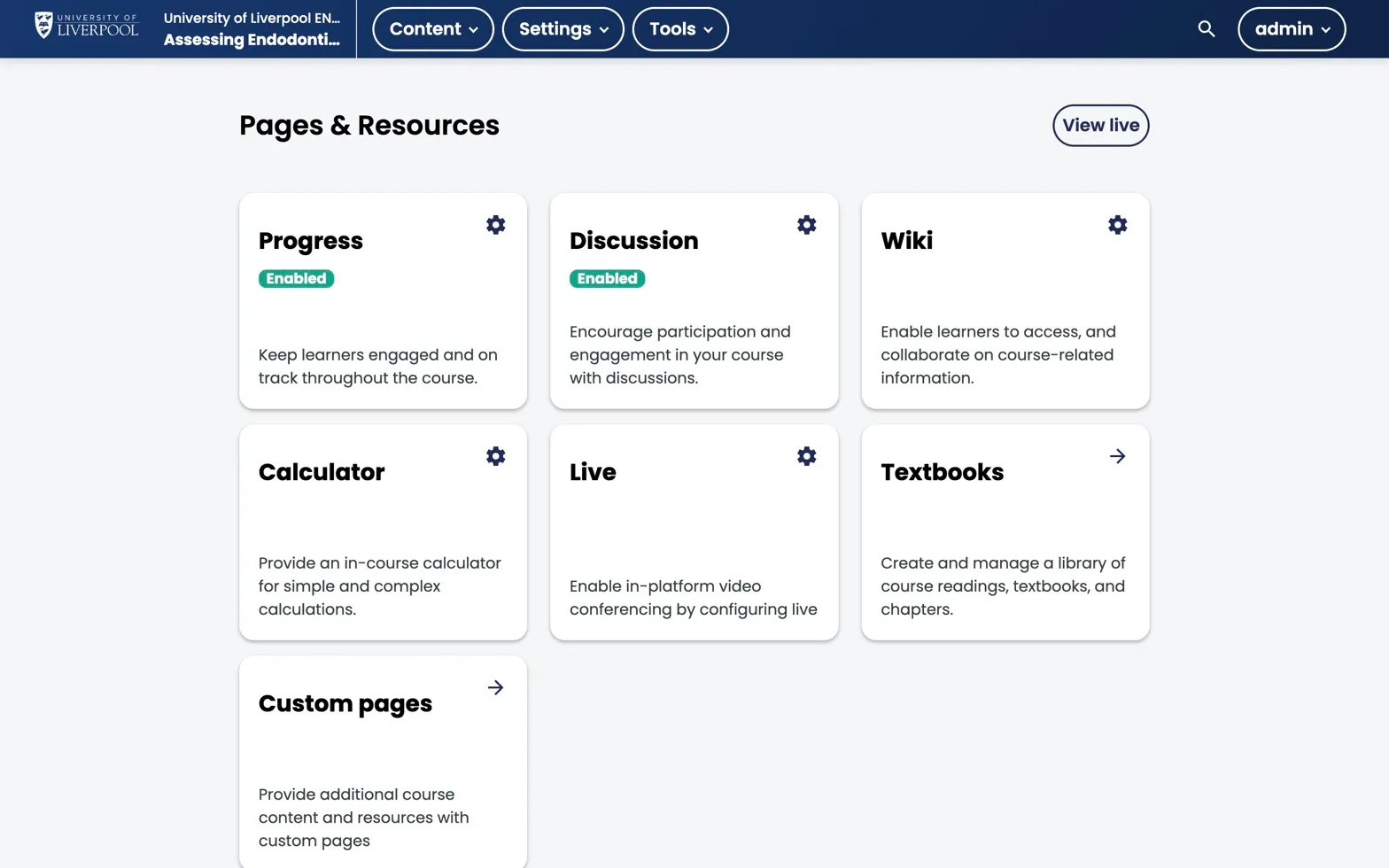Click the 'Keep learners engaged' description text
Image resolution: width=1389 pixels, height=868 pixels.
pos(378,366)
